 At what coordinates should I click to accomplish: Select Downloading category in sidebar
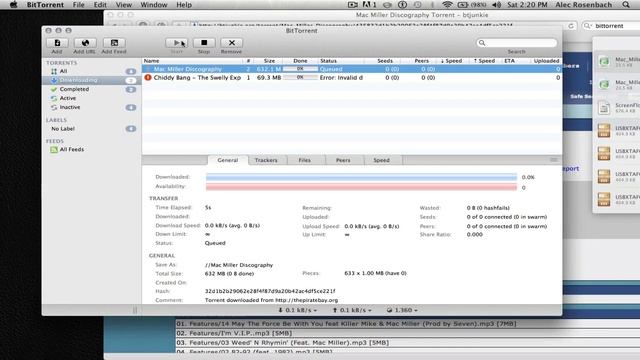(x=91, y=80)
